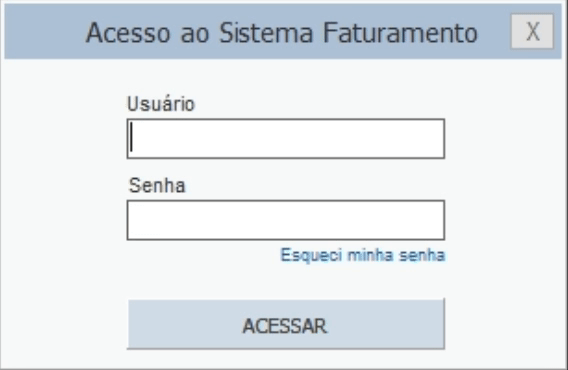Dismiss the Faturamento access window
568x370 pixels.
532,32
